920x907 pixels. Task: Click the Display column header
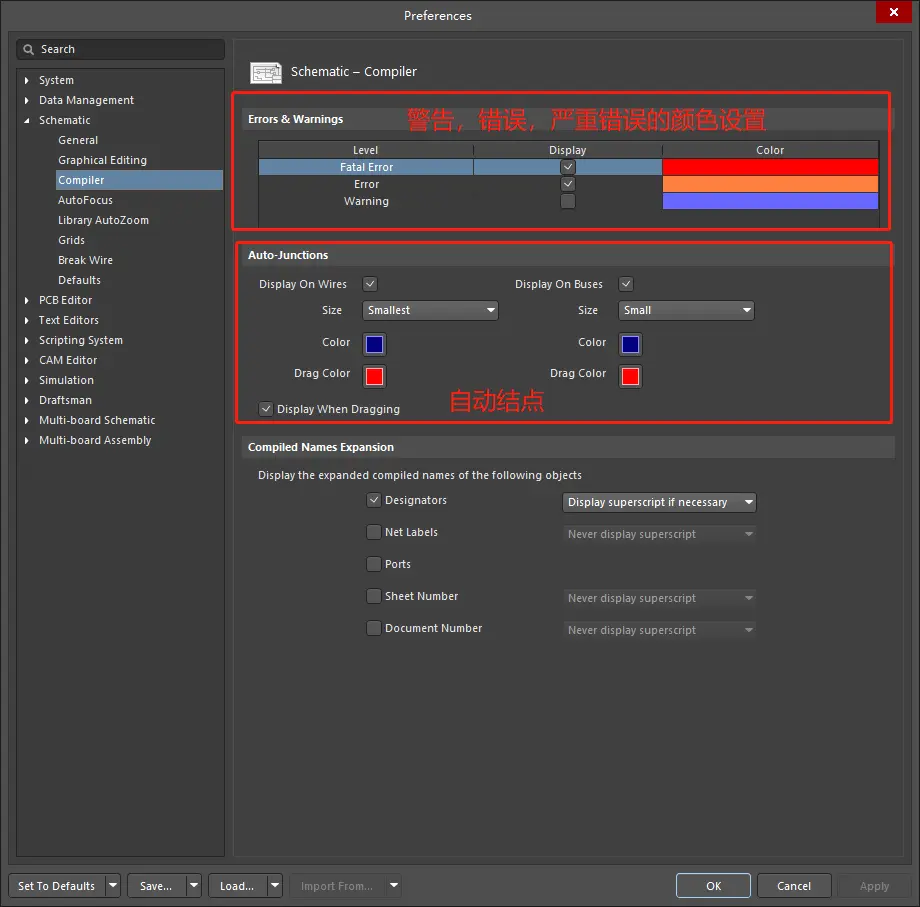(x=567, y=150)
